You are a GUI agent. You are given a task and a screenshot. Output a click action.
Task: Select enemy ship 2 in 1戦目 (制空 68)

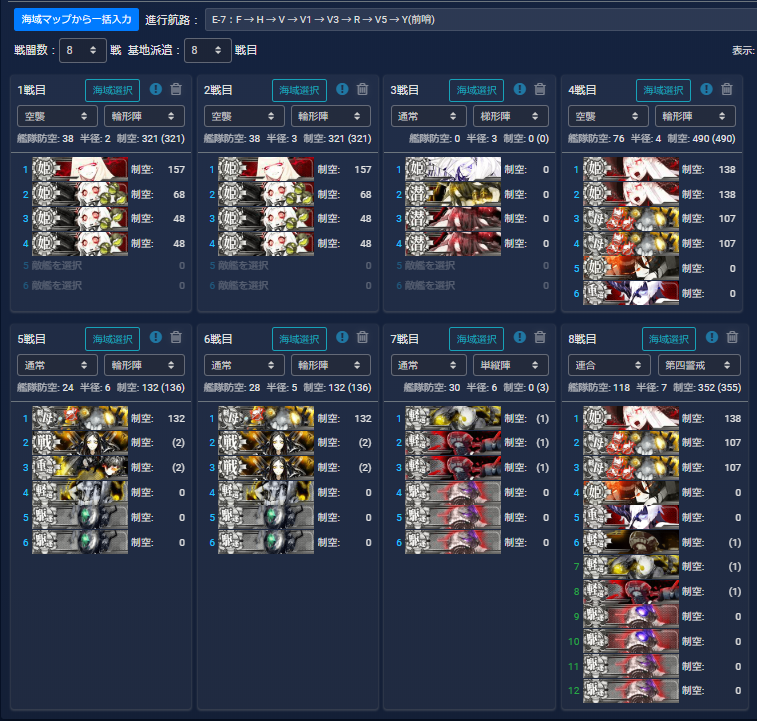click(80, 194)
